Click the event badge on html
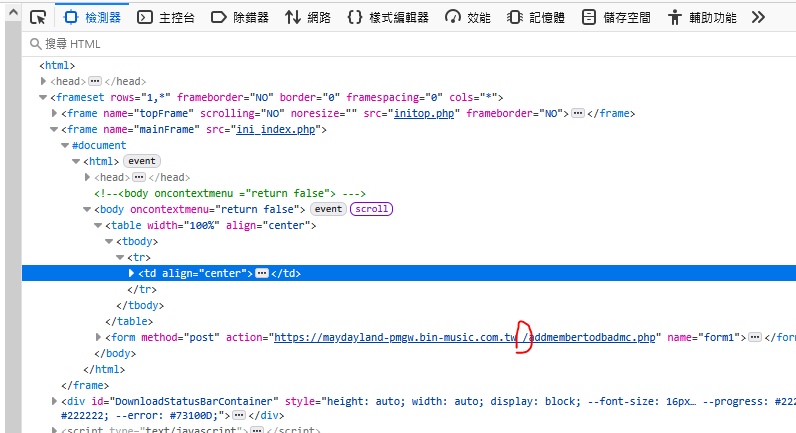The width and height of the screenshot is (796, 433). 142,161
